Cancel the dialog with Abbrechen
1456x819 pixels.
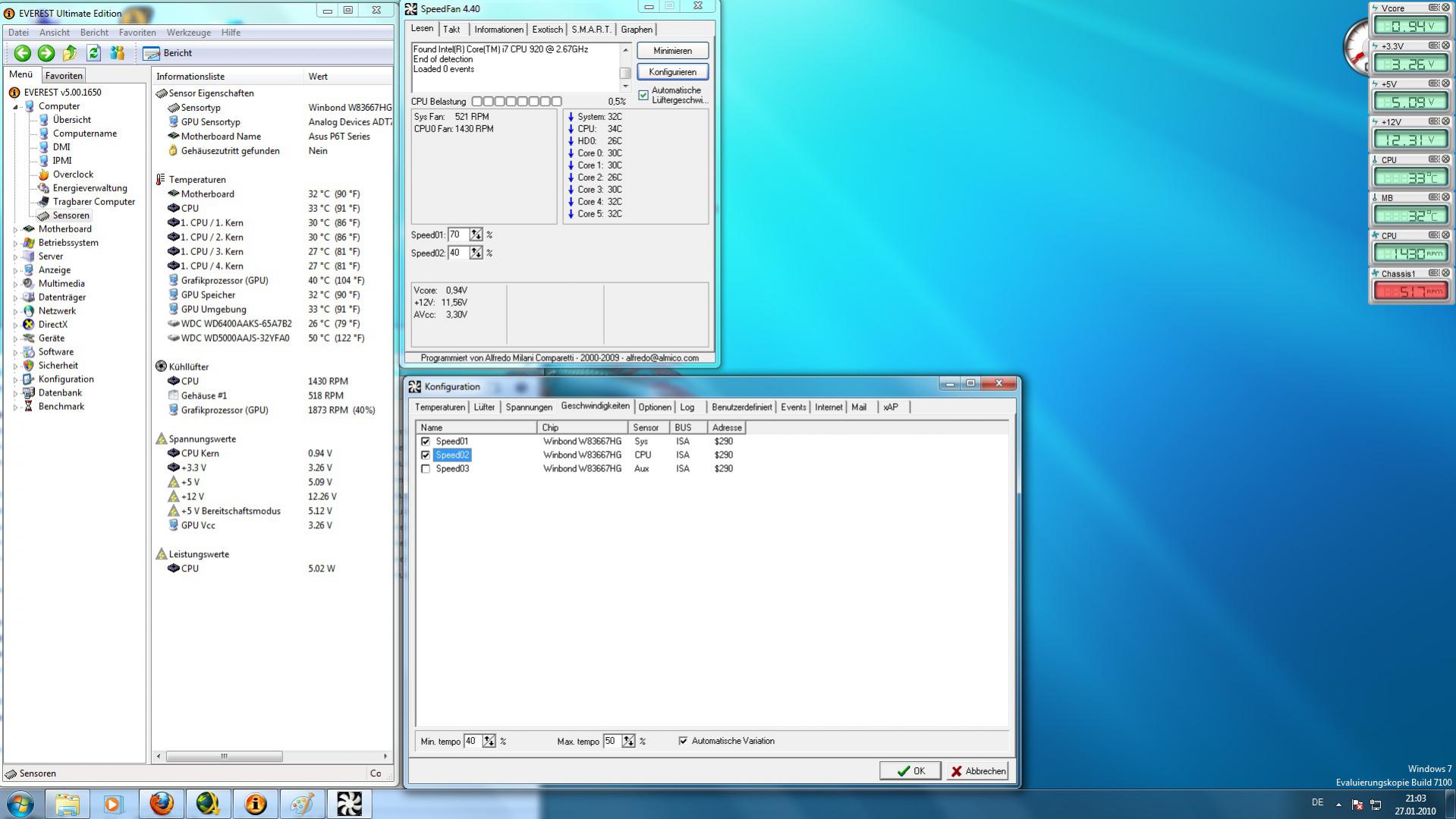click(978, 771)
